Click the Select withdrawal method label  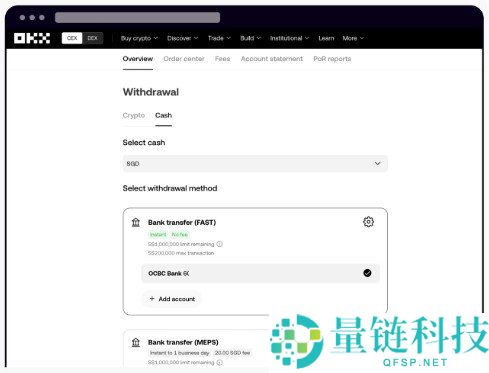point(170,188)
